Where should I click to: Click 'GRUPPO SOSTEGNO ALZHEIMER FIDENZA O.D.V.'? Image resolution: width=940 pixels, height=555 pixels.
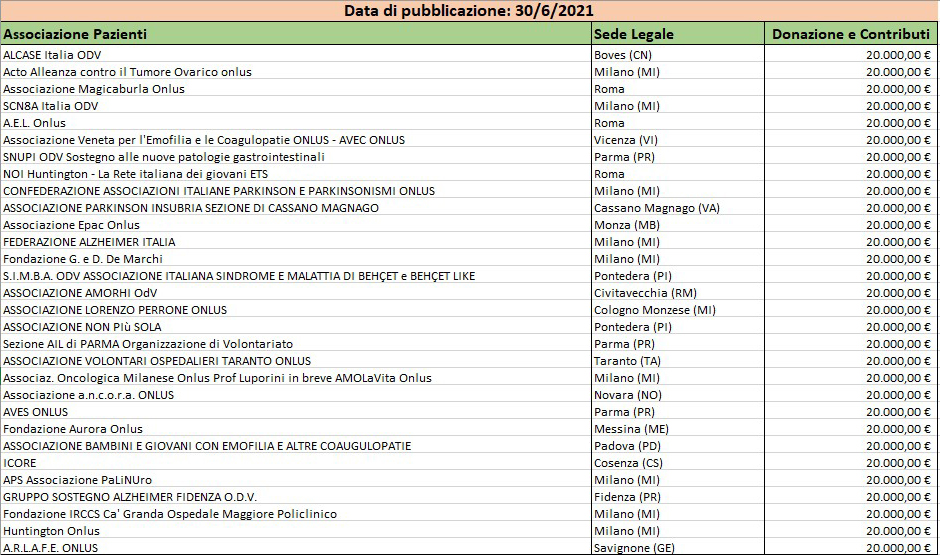[296, 497]
